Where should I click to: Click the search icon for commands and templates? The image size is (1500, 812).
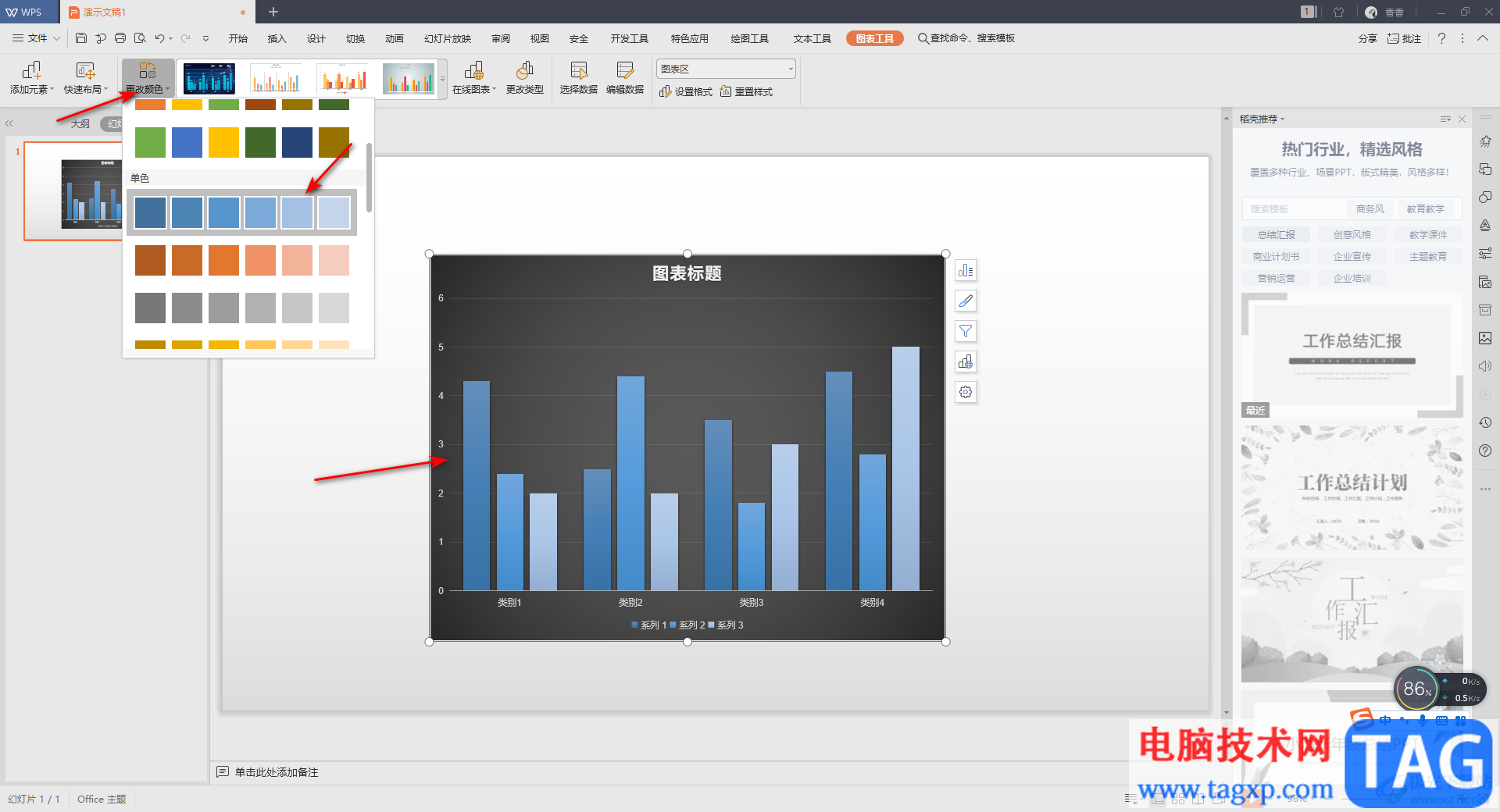(923, 38)
